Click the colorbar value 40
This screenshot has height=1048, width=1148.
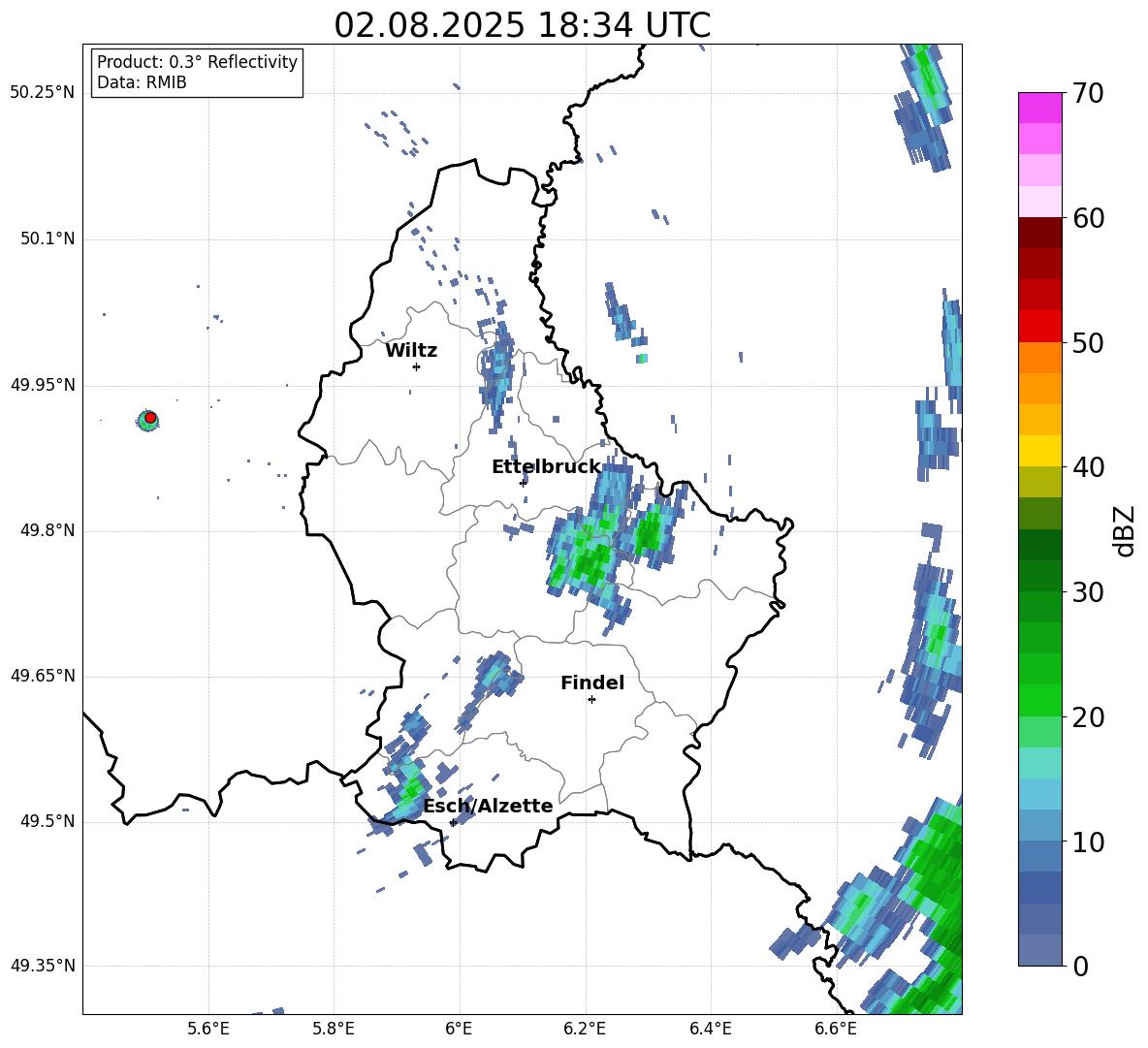tap(1088, 467)
